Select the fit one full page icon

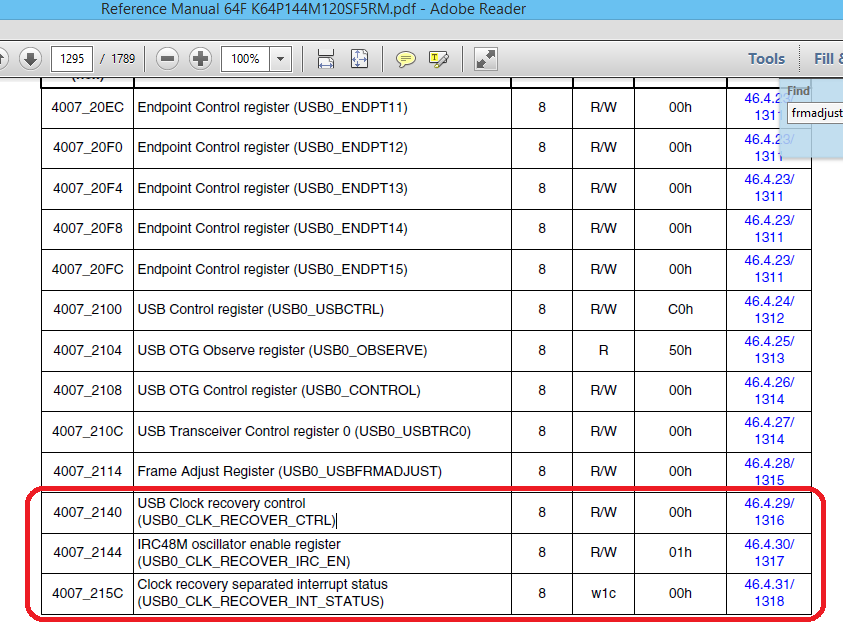pos(359,59)
